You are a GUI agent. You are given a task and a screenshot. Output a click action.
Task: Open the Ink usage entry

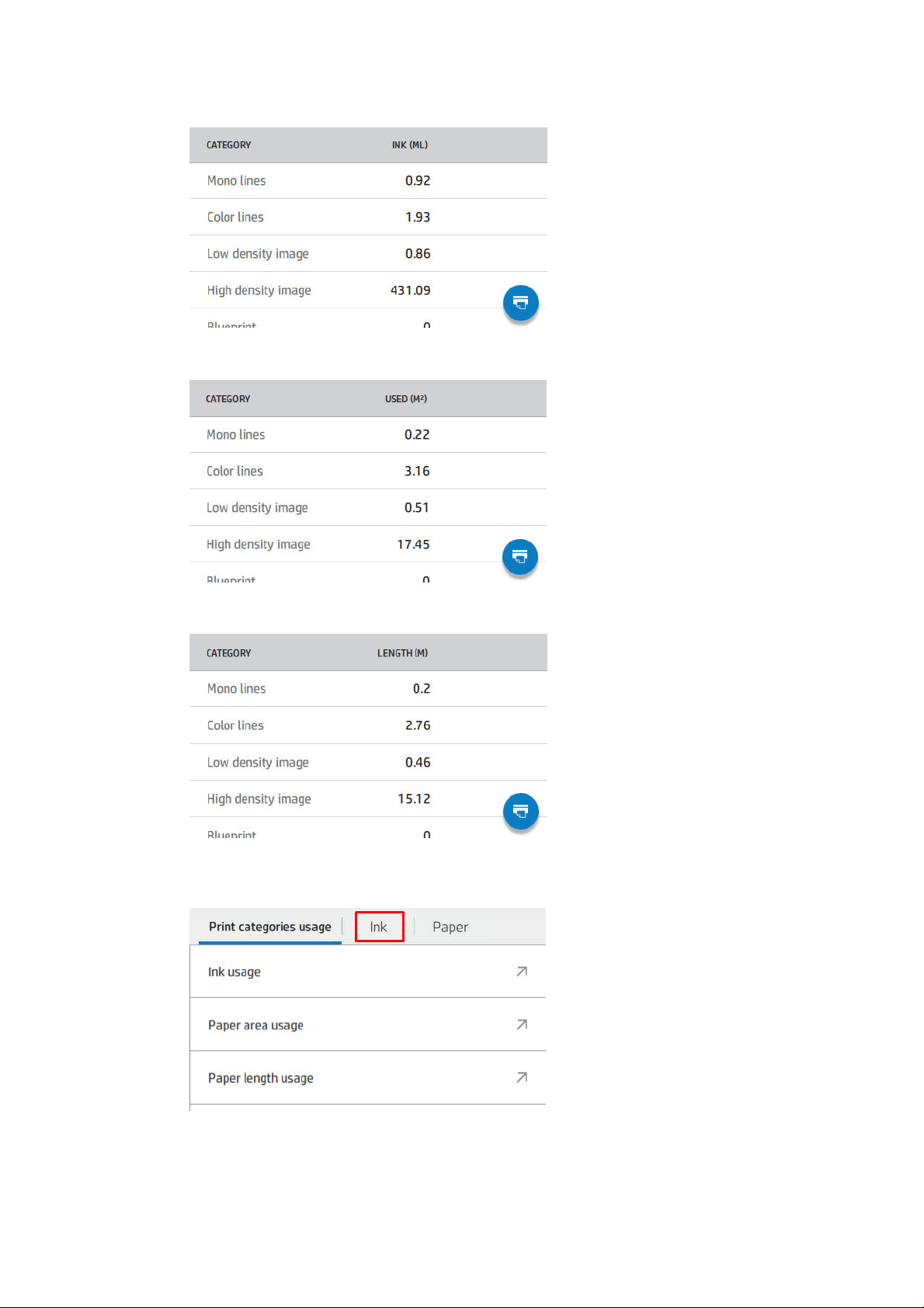tap(368, 972)
